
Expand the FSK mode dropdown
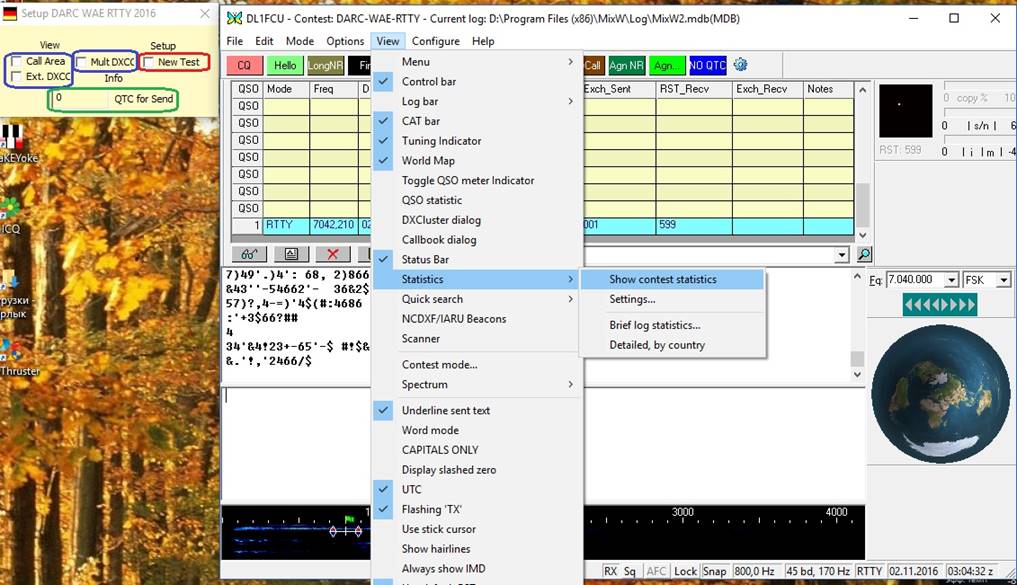[1002, 281]
